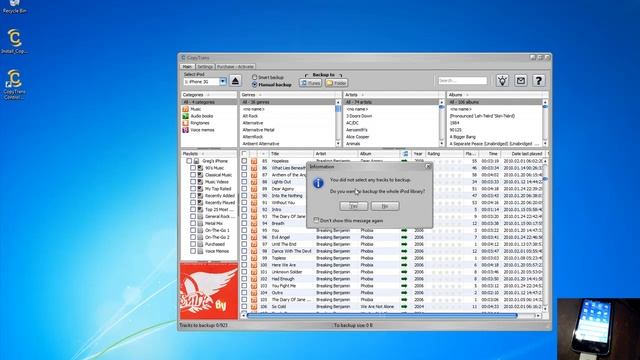The image size is (640, 360).
Task: Click the Genres list scroll-down arrow
Action: (x=338, y=144)
